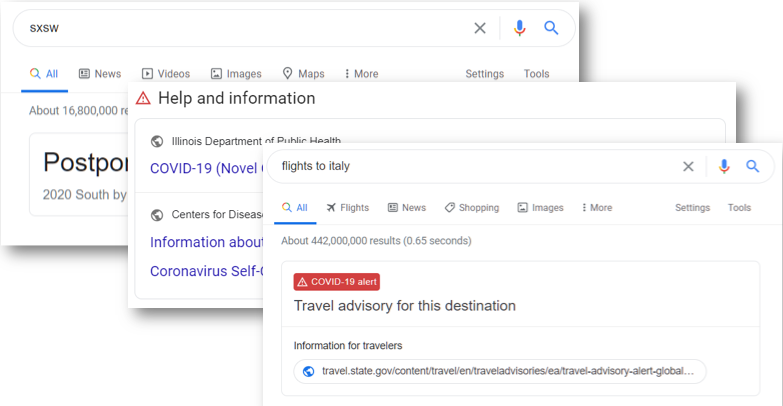This screenshot has width=783, height=406.
Task: Clear the flights to italy query
Action: tap(688, 166)
